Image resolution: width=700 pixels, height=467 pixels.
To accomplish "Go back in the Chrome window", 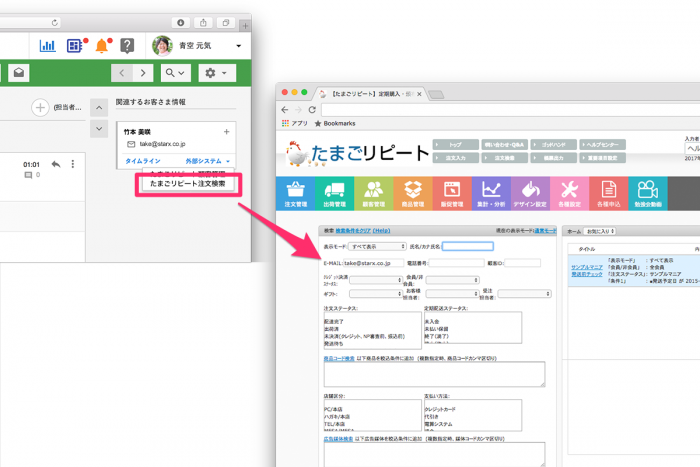I will pos(285,110).
